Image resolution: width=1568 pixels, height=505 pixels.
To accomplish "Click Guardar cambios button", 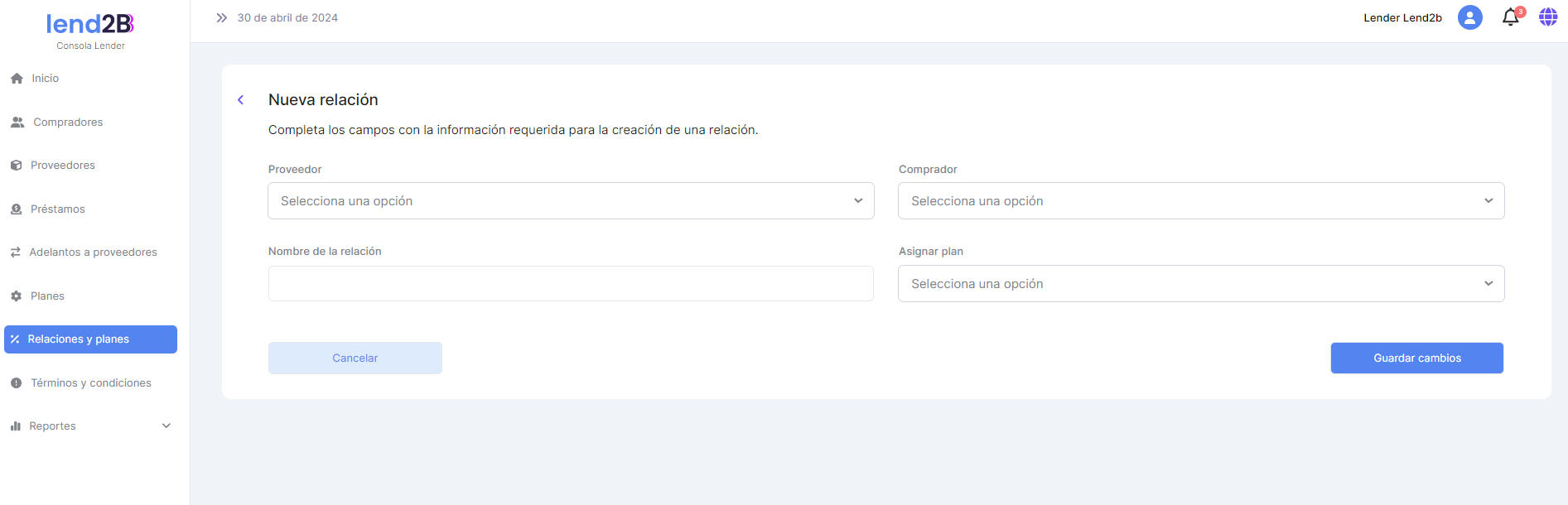I will pyautogui.click(x=1416, y=358).
